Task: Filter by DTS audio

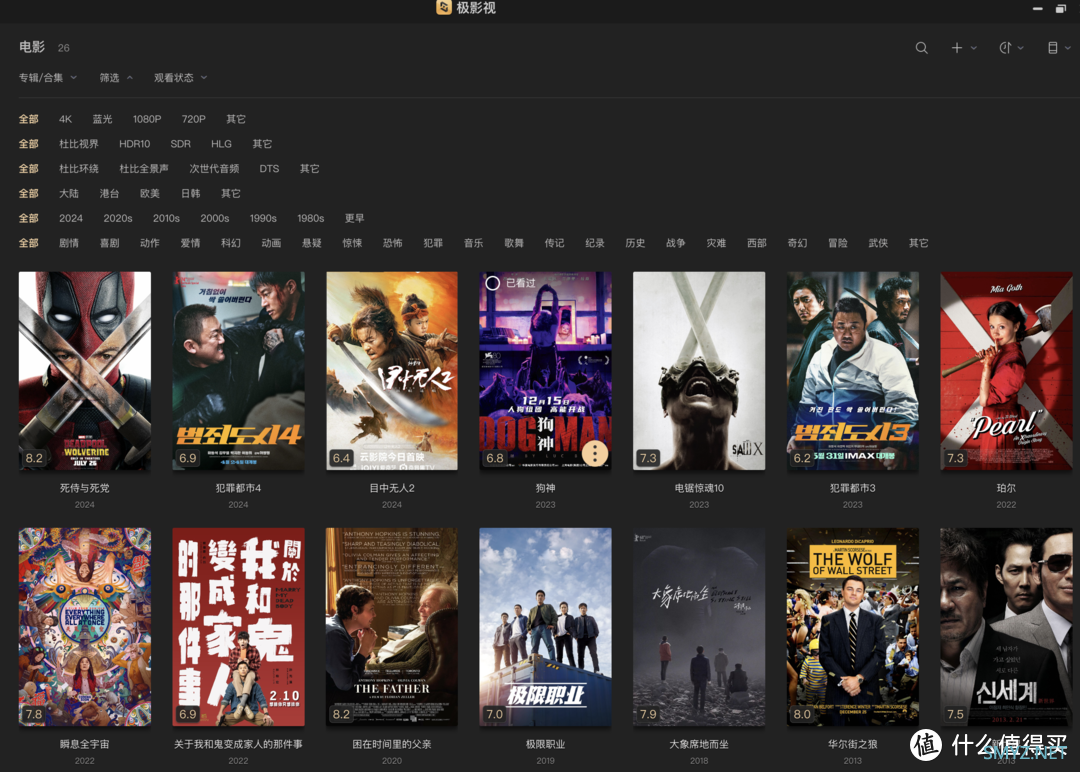Action: (x=269, y=169)
